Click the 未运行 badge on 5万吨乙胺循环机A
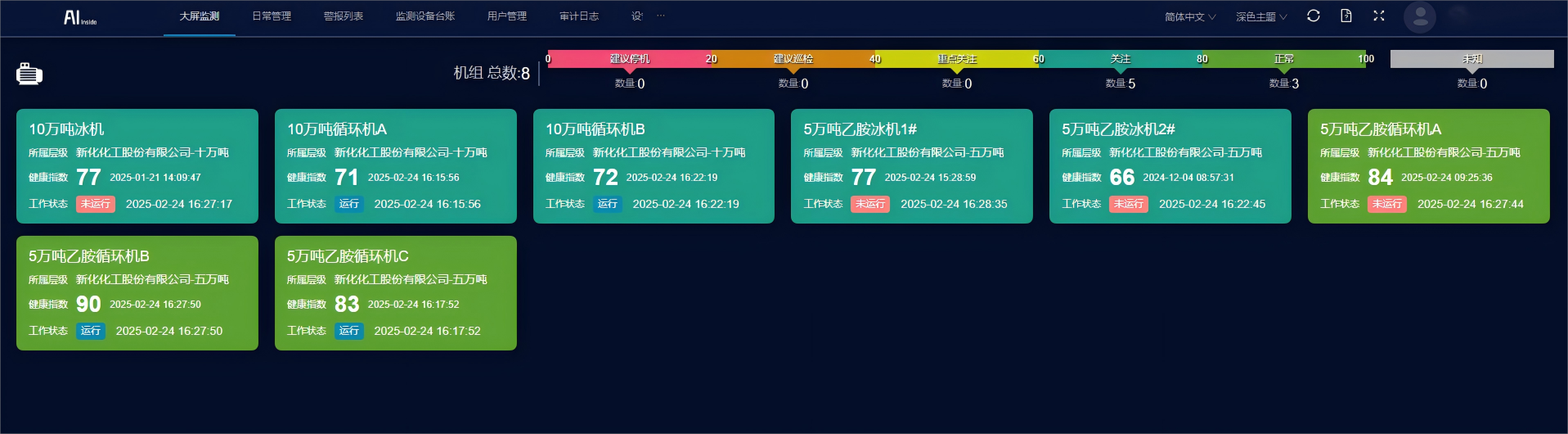Screen dimensions: 1568x434 (1387, 204)
